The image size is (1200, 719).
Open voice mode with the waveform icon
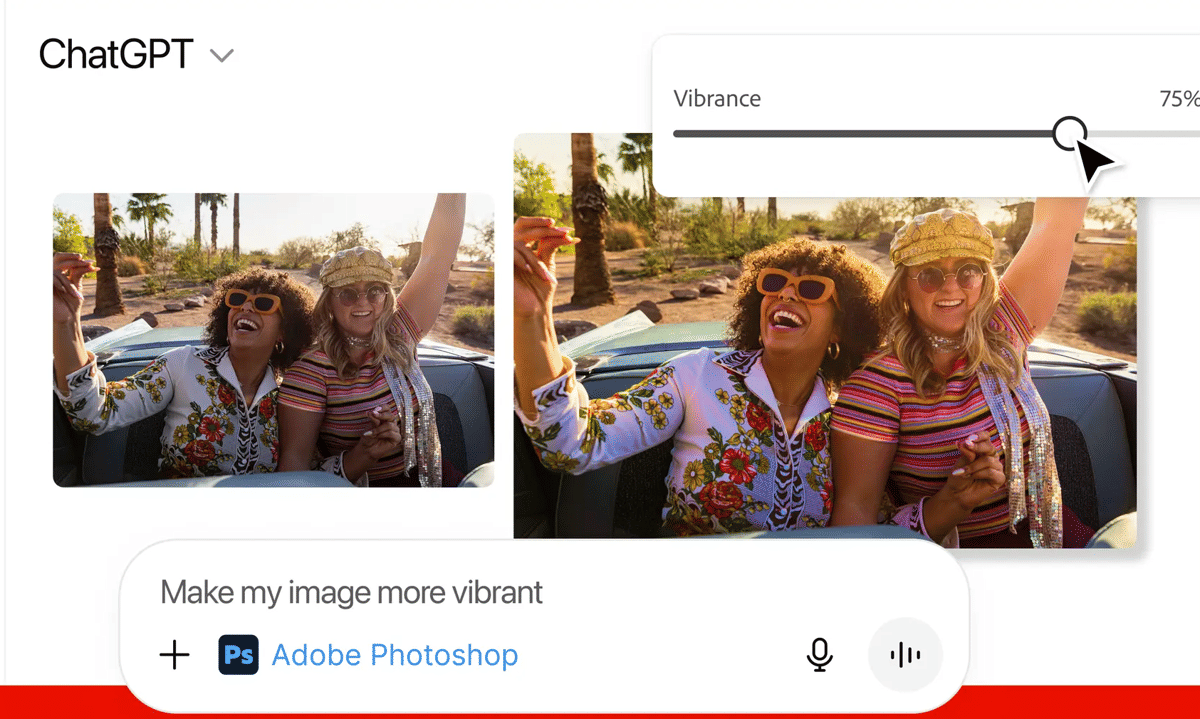point(903,654)
